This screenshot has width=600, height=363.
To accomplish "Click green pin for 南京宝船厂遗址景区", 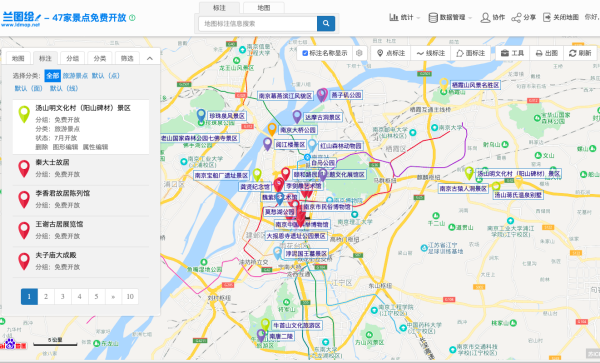I will [257, 175].
